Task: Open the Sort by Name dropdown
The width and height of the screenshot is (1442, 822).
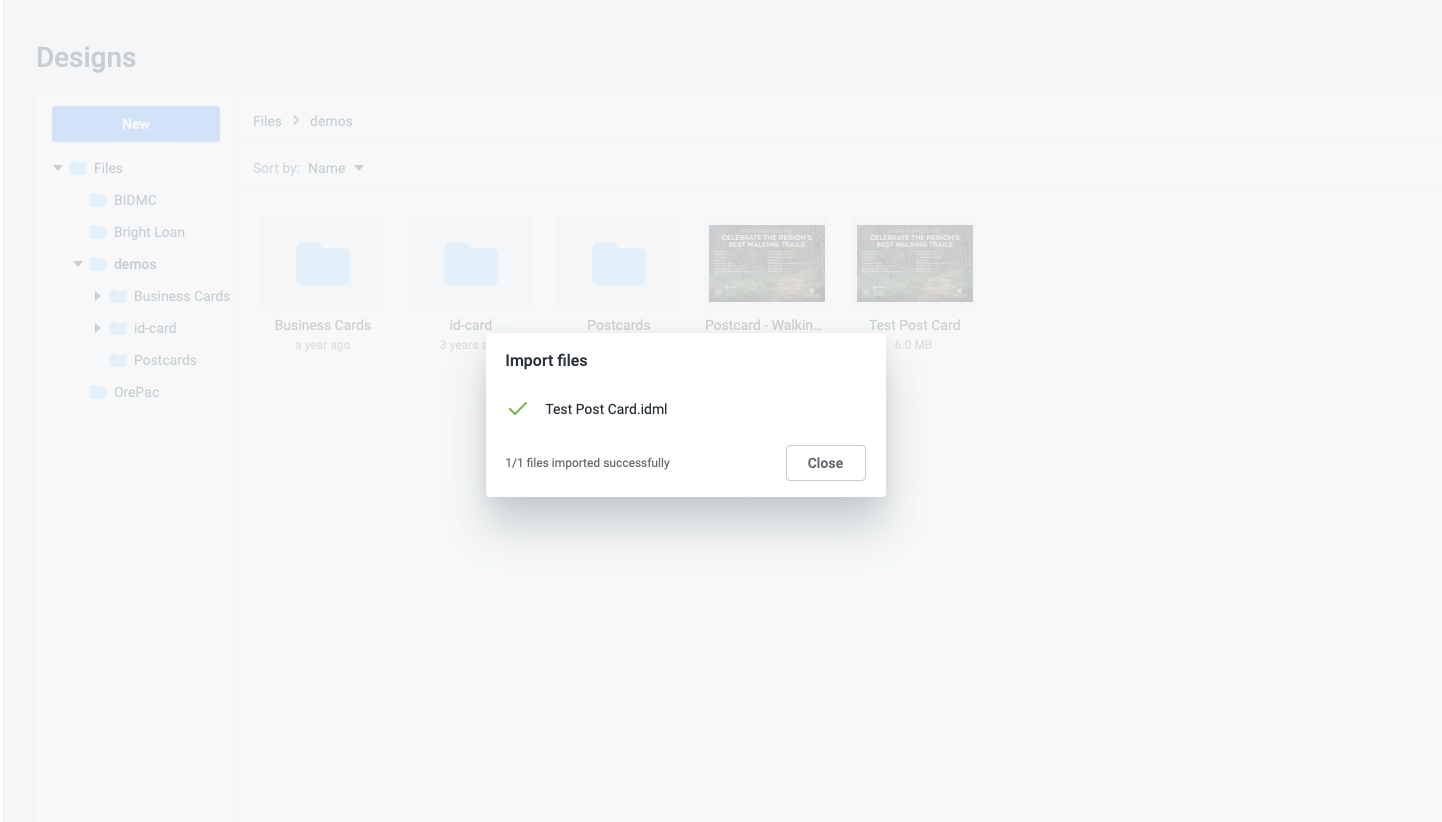Action: click(x=336, y=168)
